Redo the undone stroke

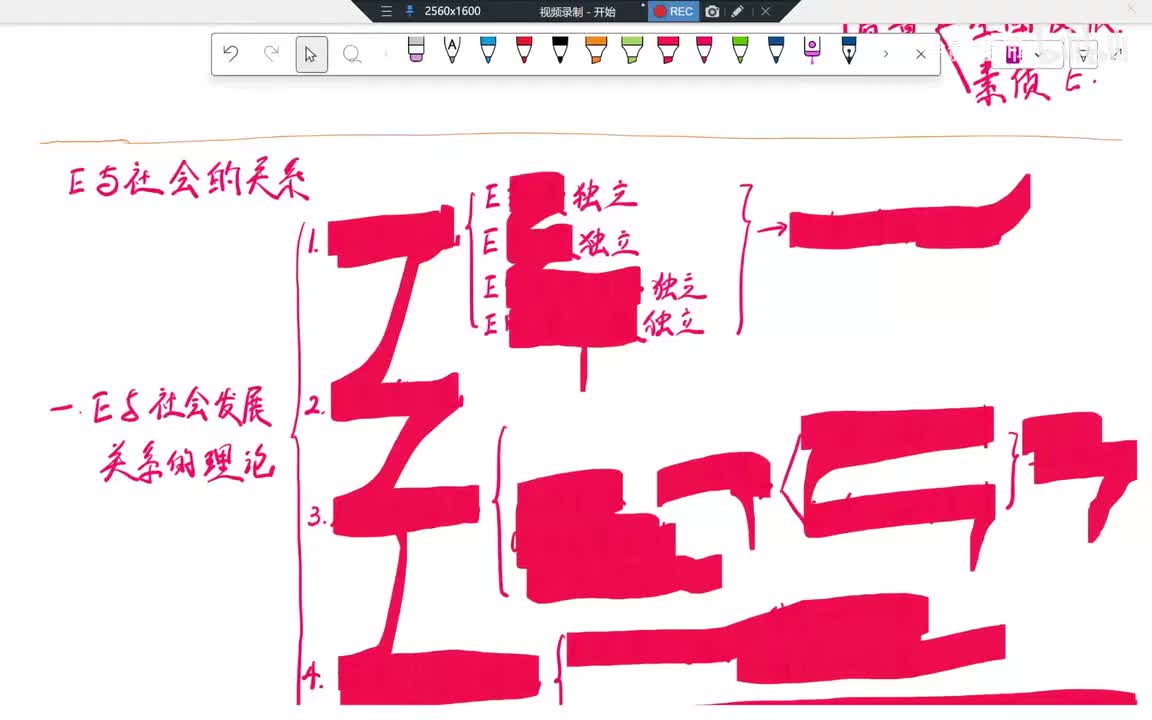point(271,54)
